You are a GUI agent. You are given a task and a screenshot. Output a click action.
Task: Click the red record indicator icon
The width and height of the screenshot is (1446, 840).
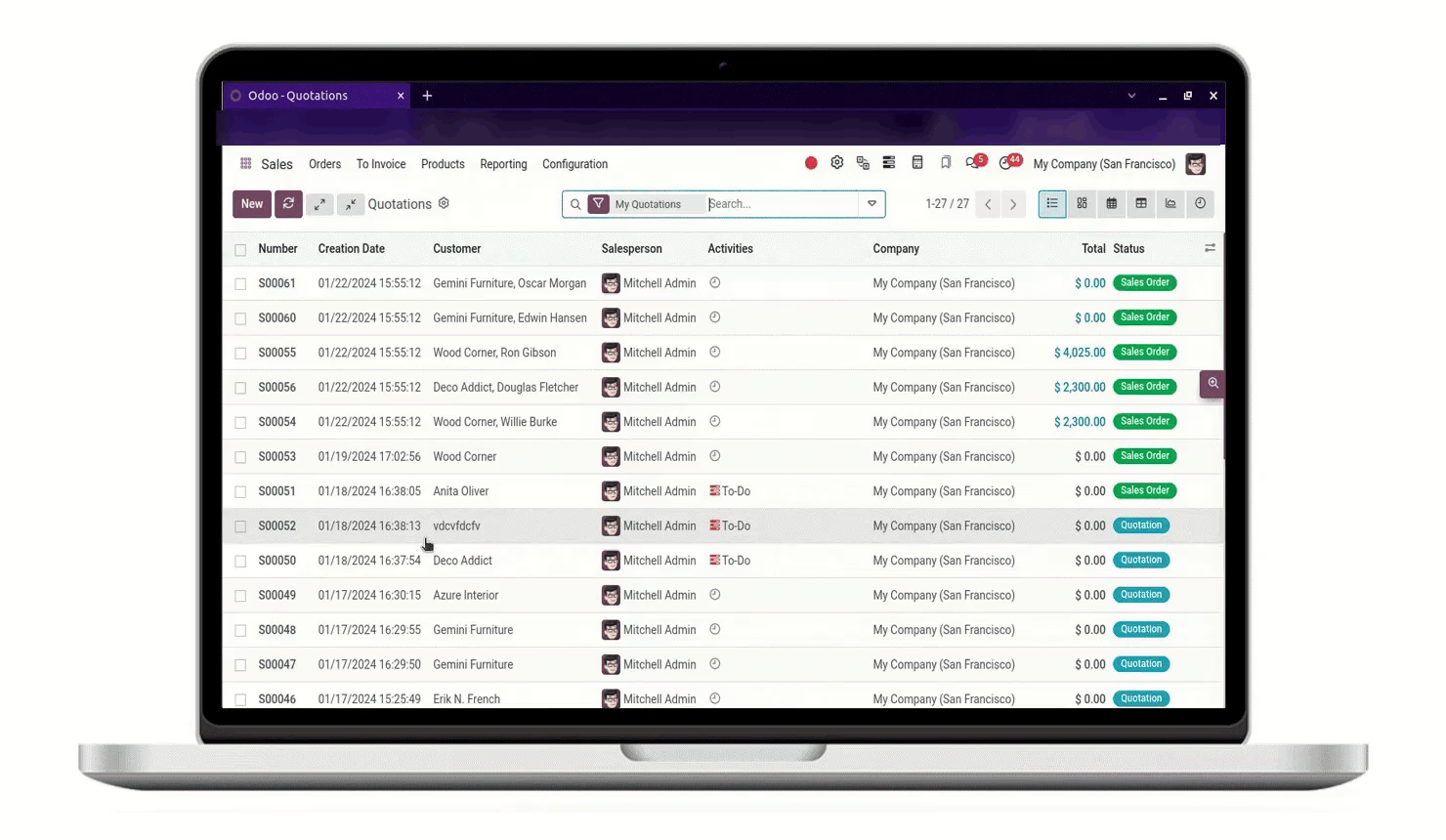pyautogui.click(x=811, y=163)
